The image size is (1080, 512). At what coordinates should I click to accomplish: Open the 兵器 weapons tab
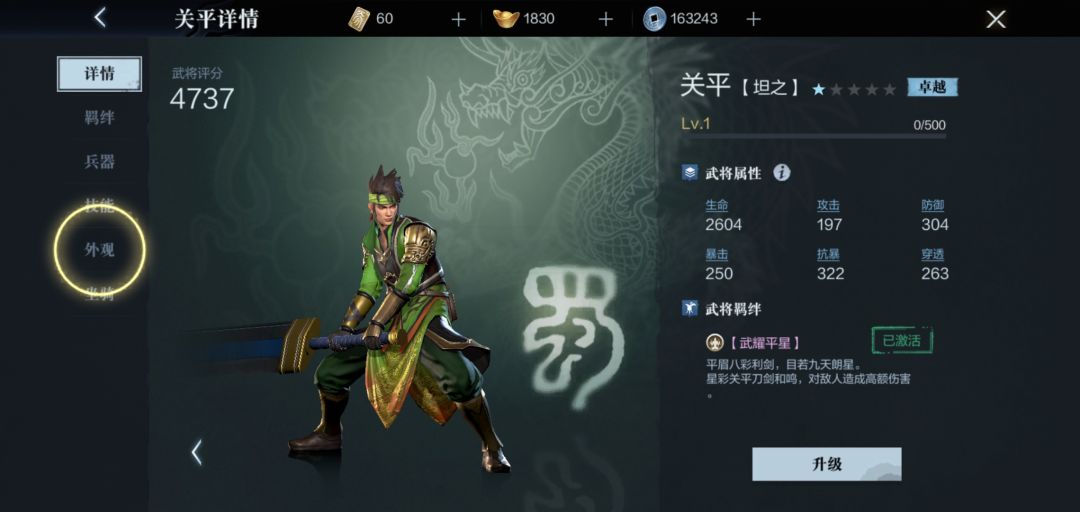click(99, 162)
